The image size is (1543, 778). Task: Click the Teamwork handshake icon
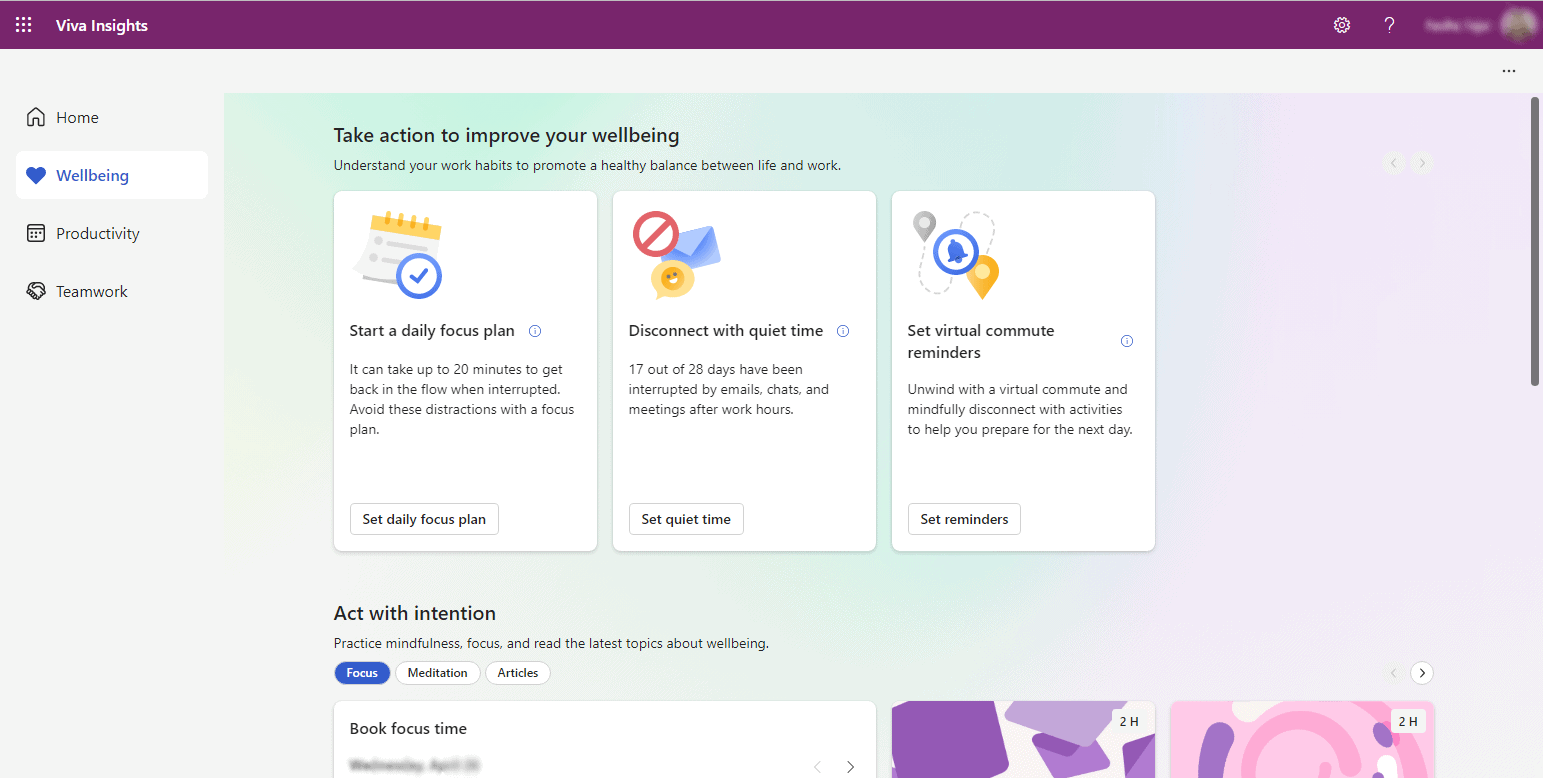click(36, 291)
